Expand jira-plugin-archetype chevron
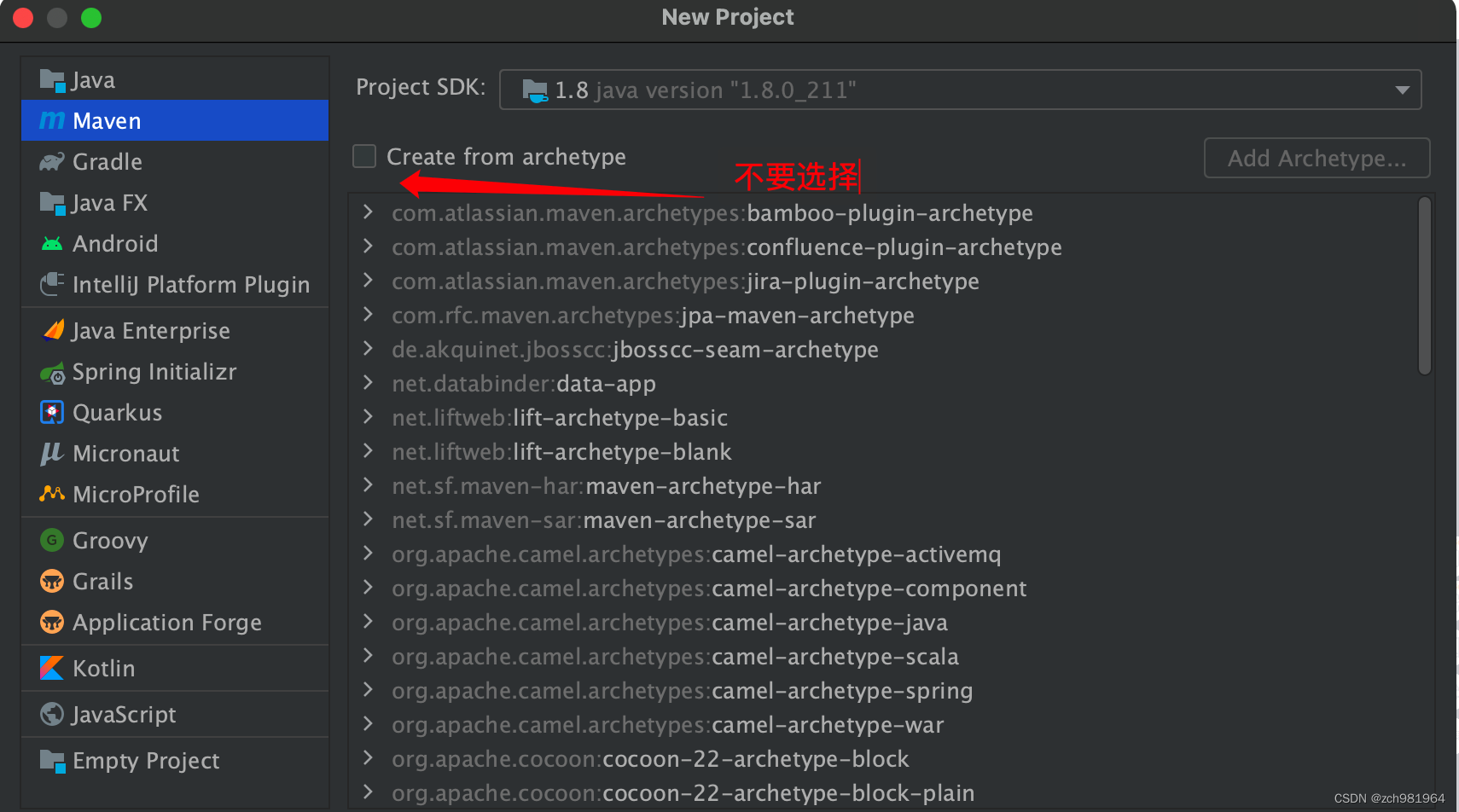 point(368,280)
